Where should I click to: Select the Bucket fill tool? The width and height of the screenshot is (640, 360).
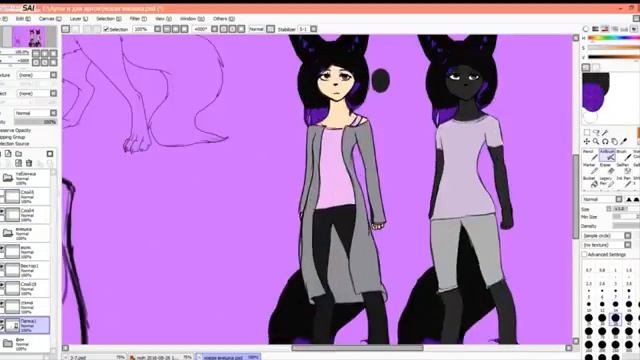coord(590,182)
